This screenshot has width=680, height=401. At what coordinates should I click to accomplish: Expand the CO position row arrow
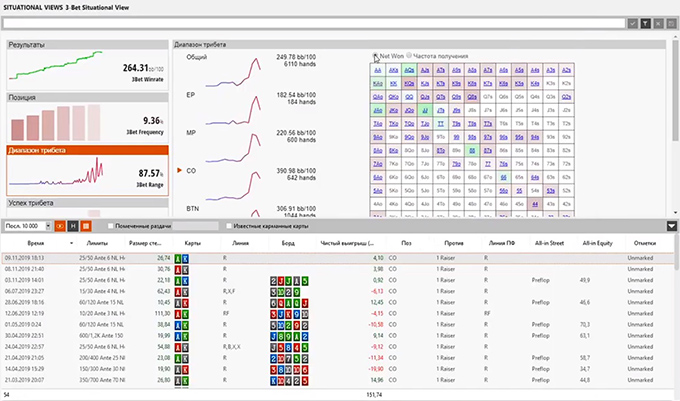(179, 171)
